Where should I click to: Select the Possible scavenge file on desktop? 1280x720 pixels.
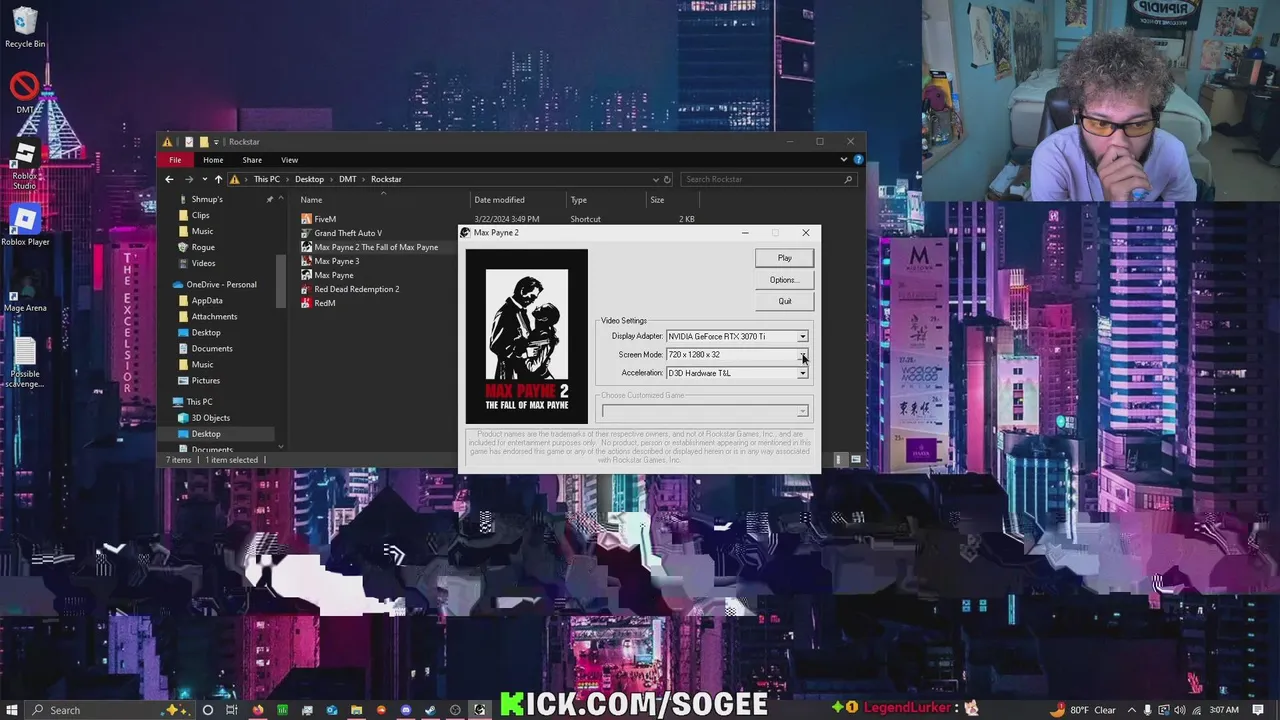pyautogui.click(x=25, y=364)
